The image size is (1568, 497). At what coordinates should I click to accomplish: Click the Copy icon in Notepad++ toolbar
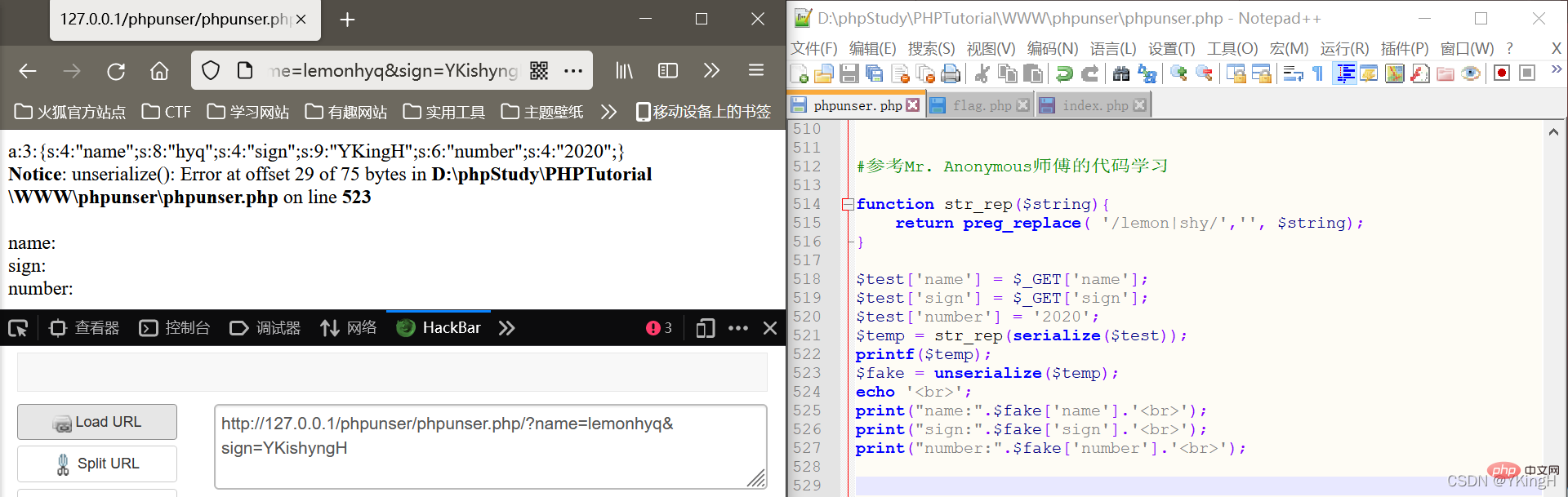(1008, 74)
